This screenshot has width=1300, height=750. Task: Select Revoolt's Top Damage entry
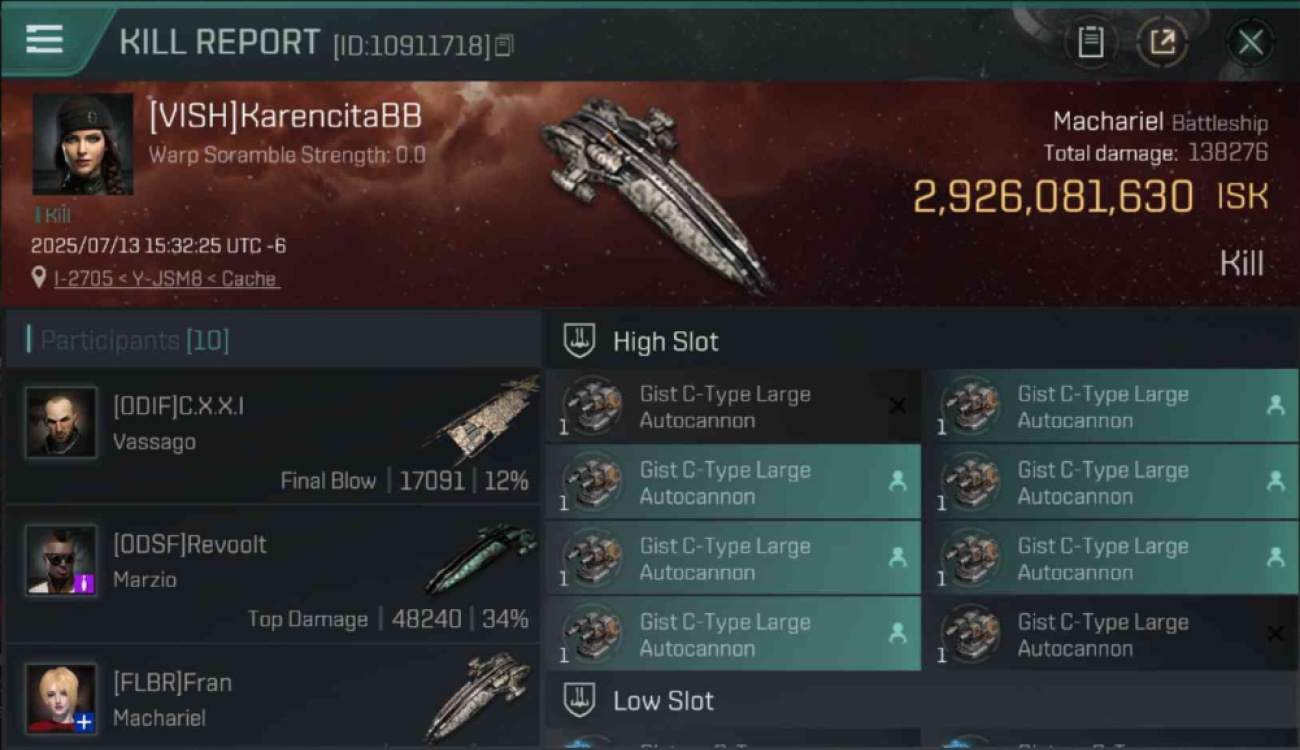click(x=388, y=619)
